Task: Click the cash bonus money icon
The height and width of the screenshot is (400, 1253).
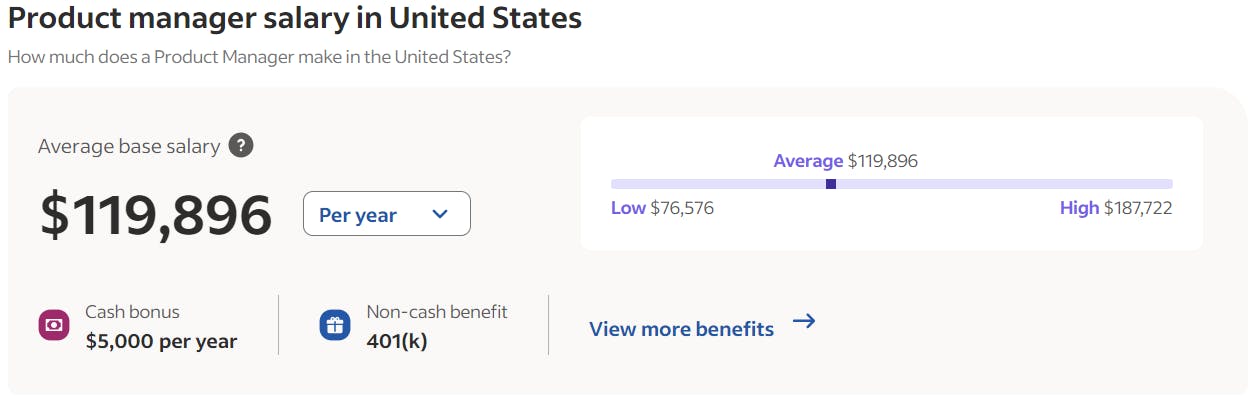Action: (53, 326)
